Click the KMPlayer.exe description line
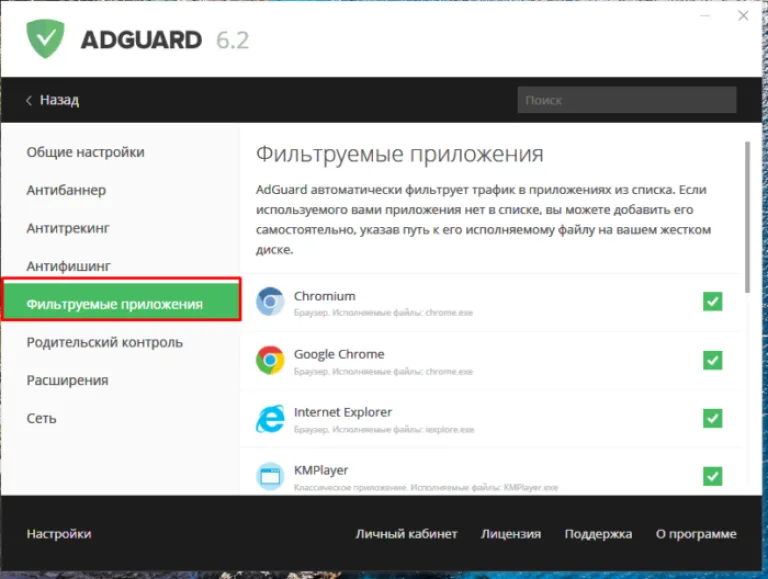Image resolution: width=768 pixels, height=579 pixels. point(426,487)
